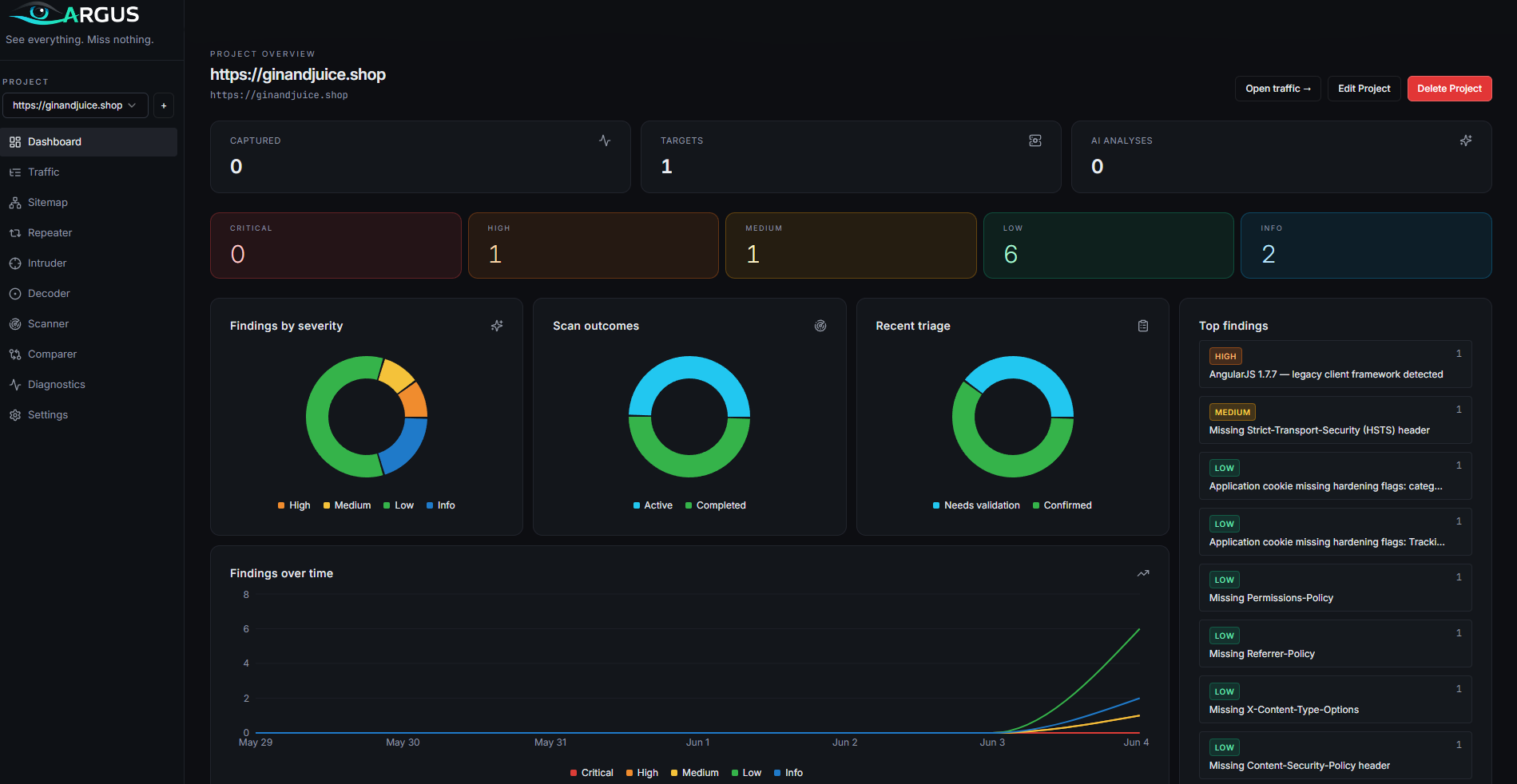The image size is (1517, 784).
Task: Click the Diagnostics pulse icon in sidebar
Action: (x=15, y=385)
